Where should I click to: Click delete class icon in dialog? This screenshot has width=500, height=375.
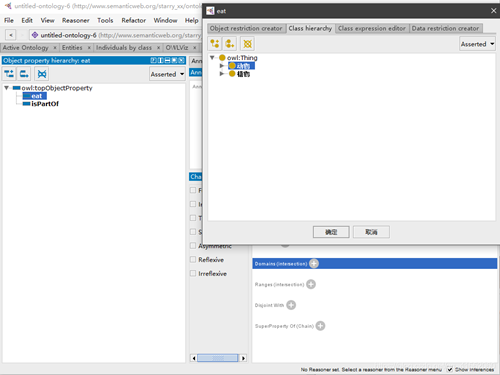(x=248, y=44)
